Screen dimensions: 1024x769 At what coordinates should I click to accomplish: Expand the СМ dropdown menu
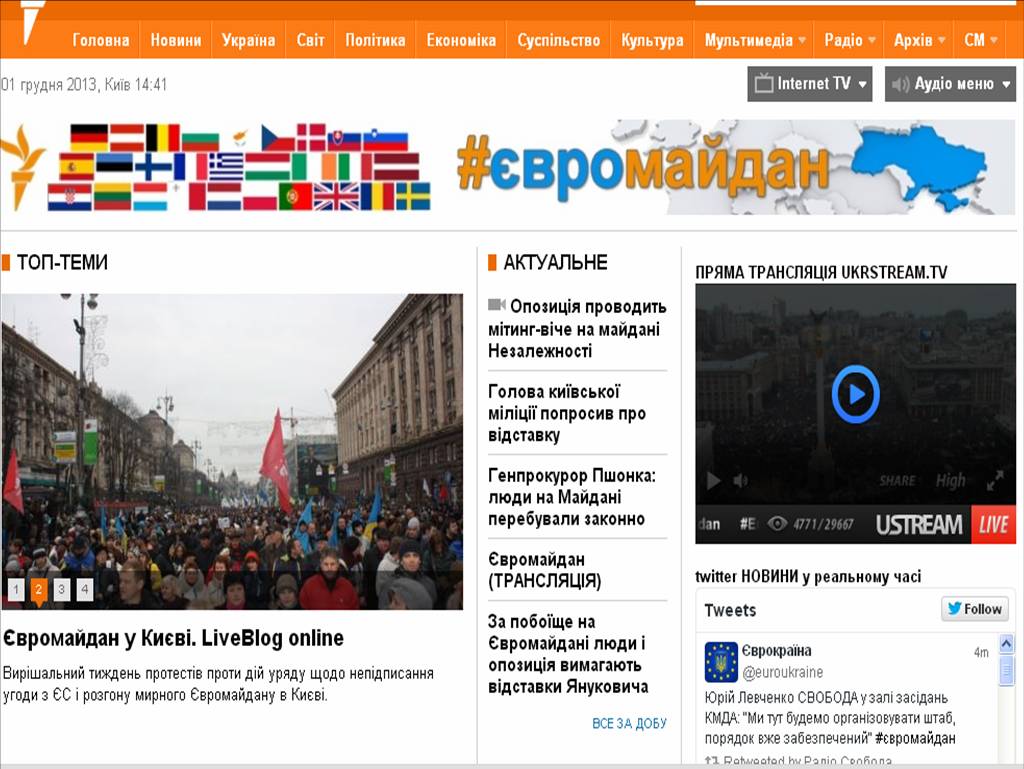coord(981,40)
